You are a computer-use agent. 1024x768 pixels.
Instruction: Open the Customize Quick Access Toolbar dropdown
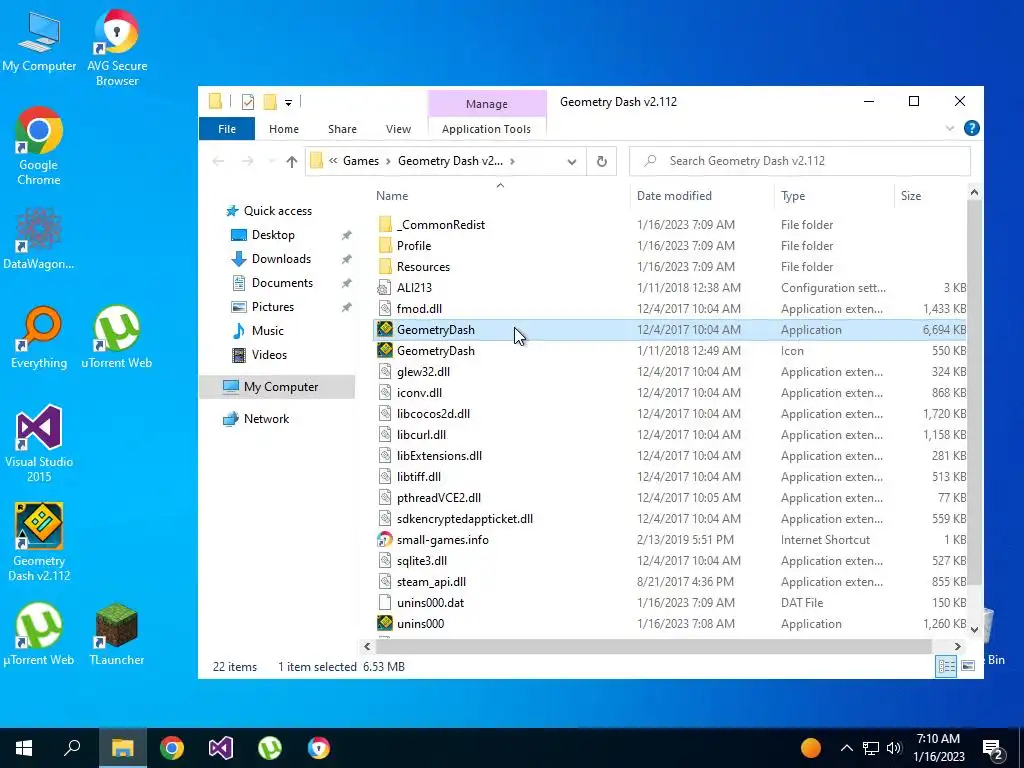point(288,103)
